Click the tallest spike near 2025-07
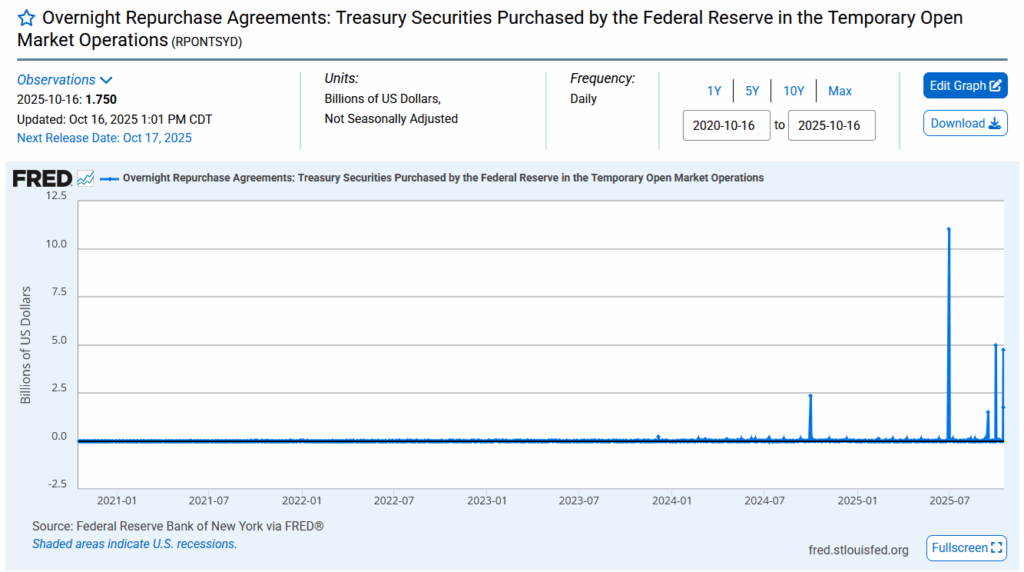1024x572 pixels. coord(948,230)
